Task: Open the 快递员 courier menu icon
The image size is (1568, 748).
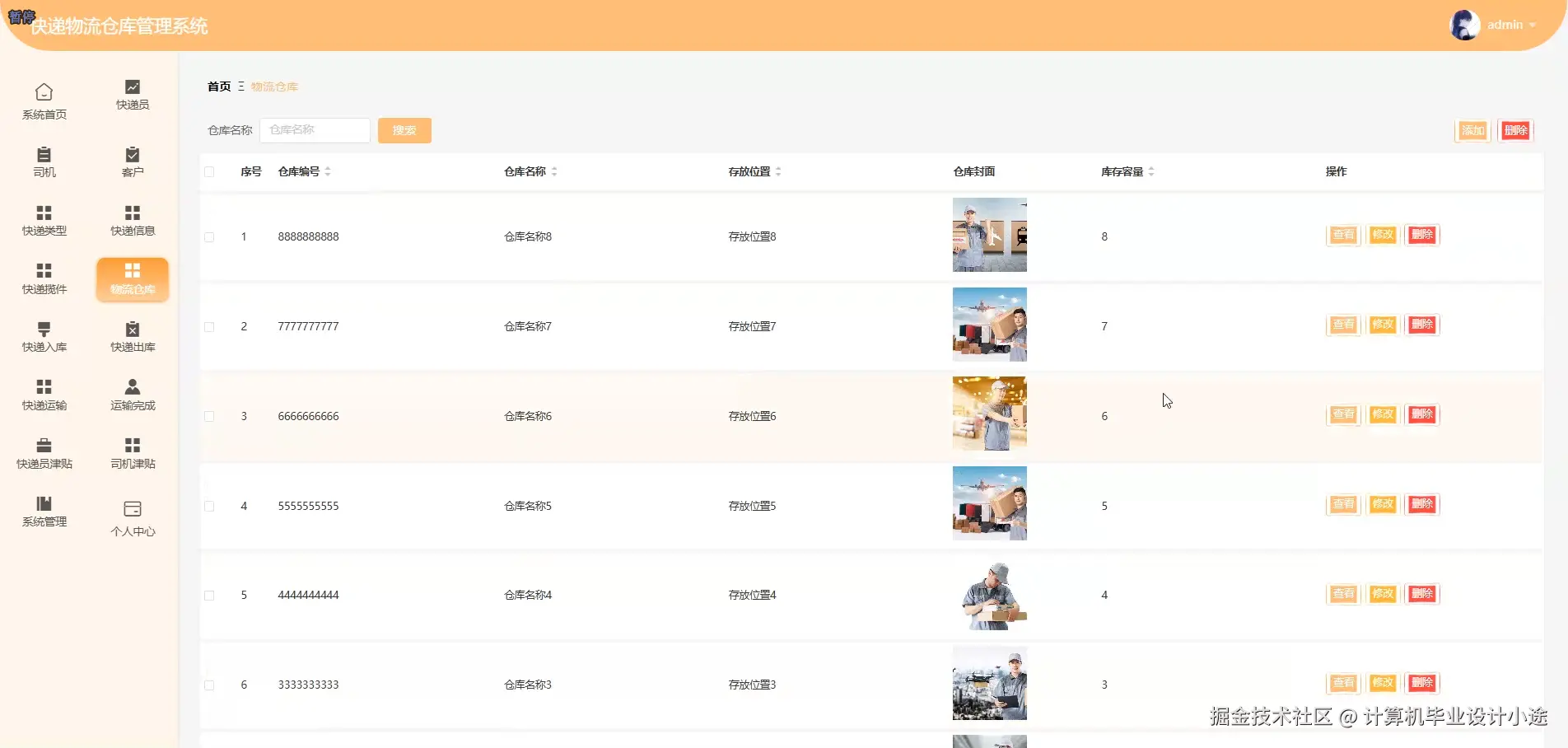Action: pos(133,86)
